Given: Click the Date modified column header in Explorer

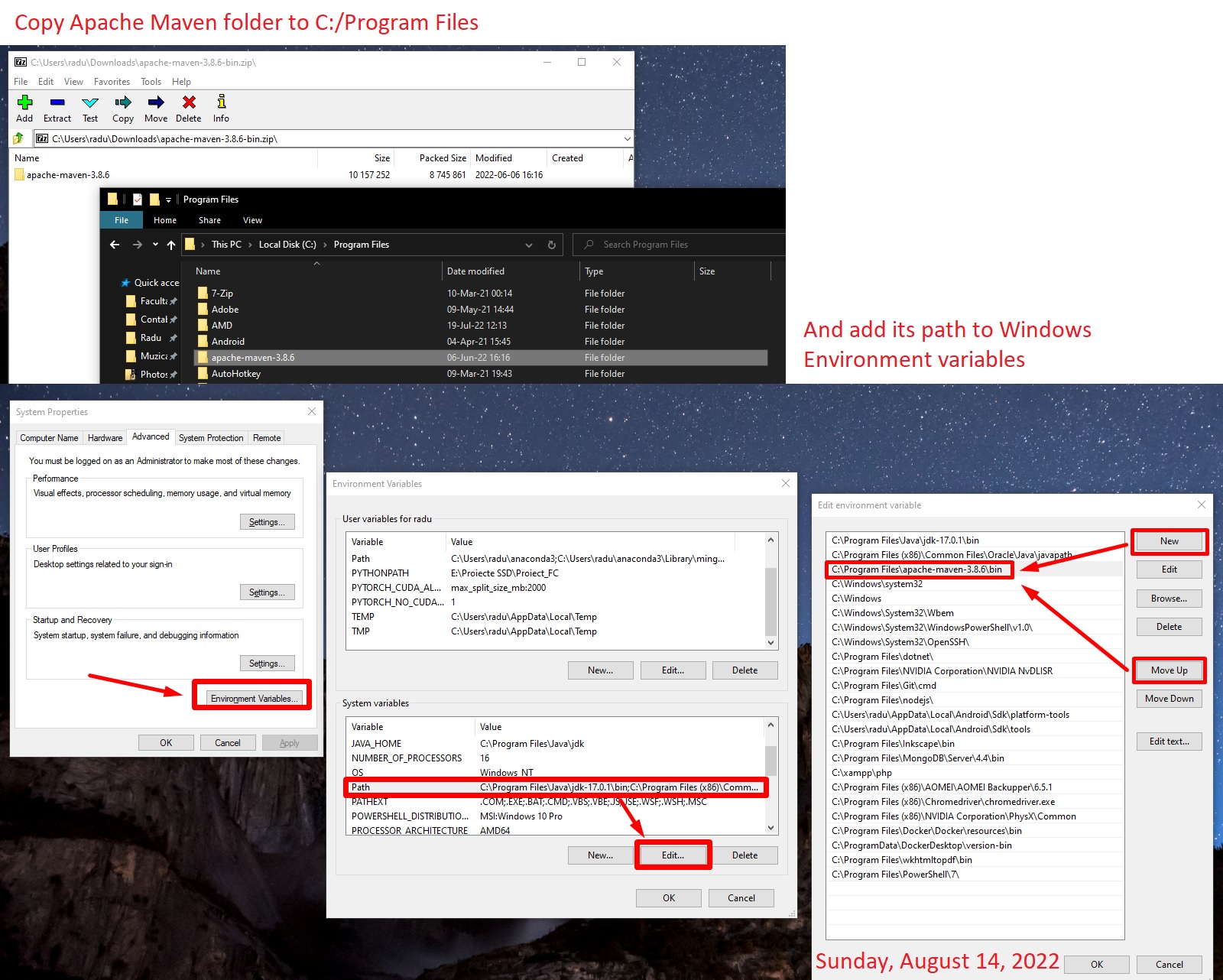Looking at the screenshot, I should click(x=511, y=271).
